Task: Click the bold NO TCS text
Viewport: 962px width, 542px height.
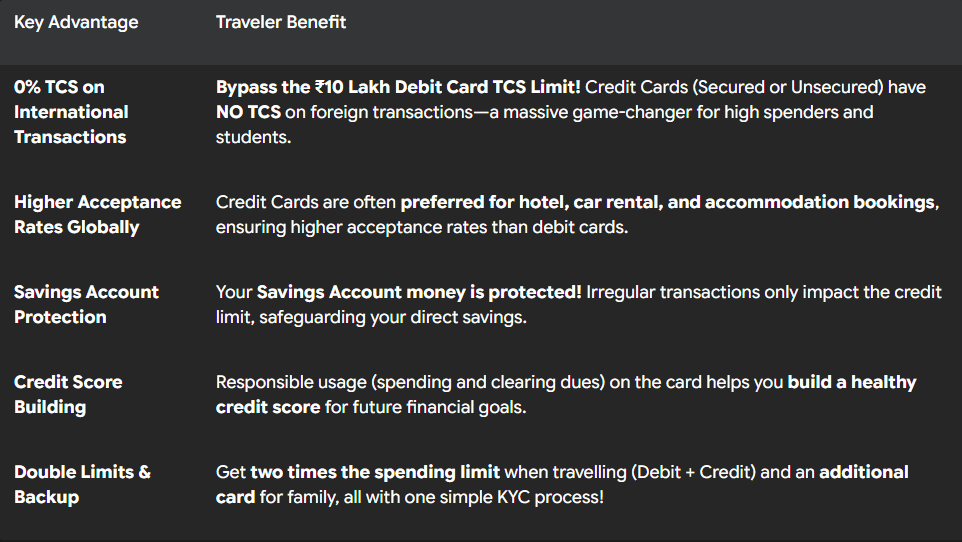Action: 248,112
